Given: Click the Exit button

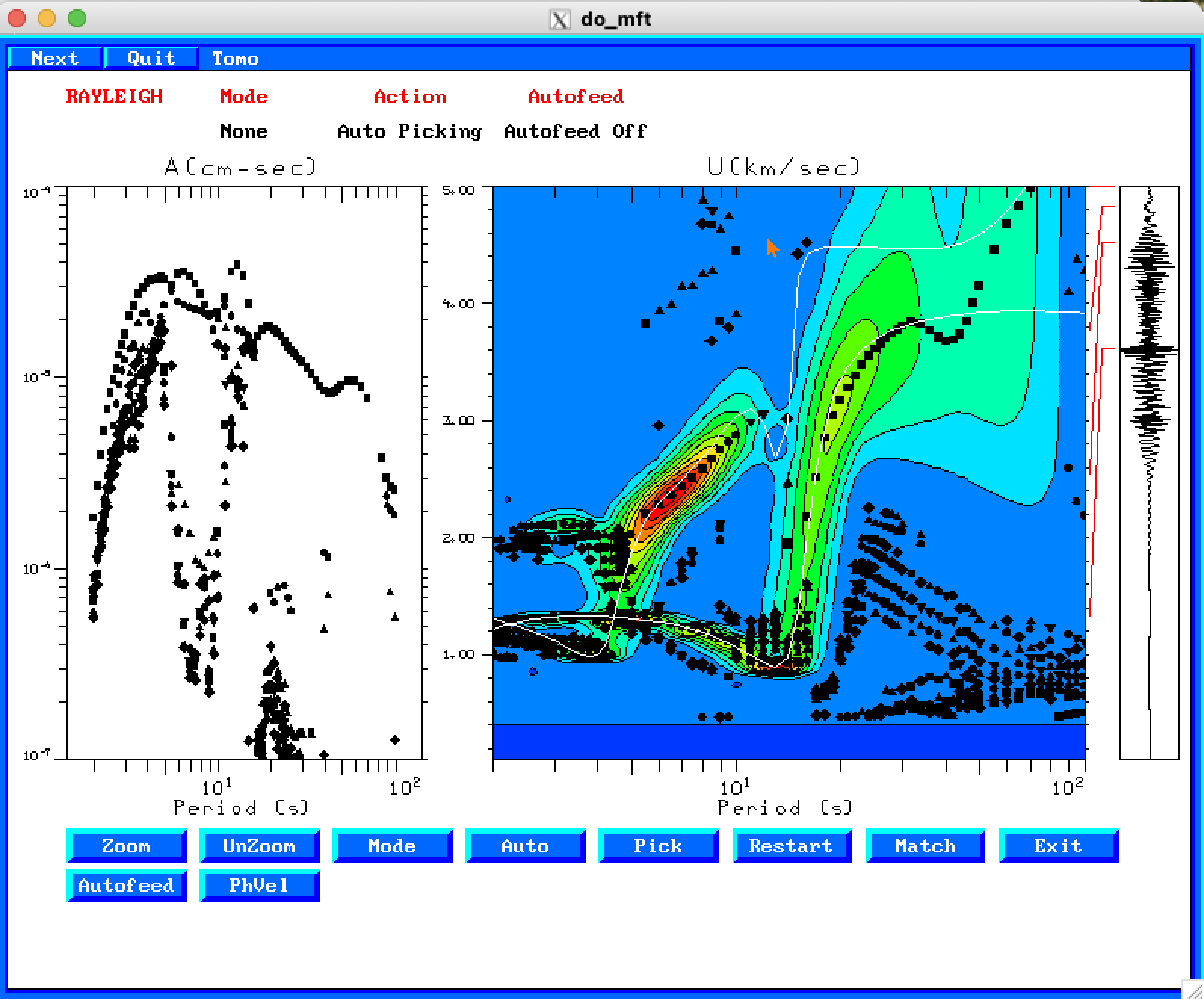Looking at the screenshot, I should [x=1058, y=846].
